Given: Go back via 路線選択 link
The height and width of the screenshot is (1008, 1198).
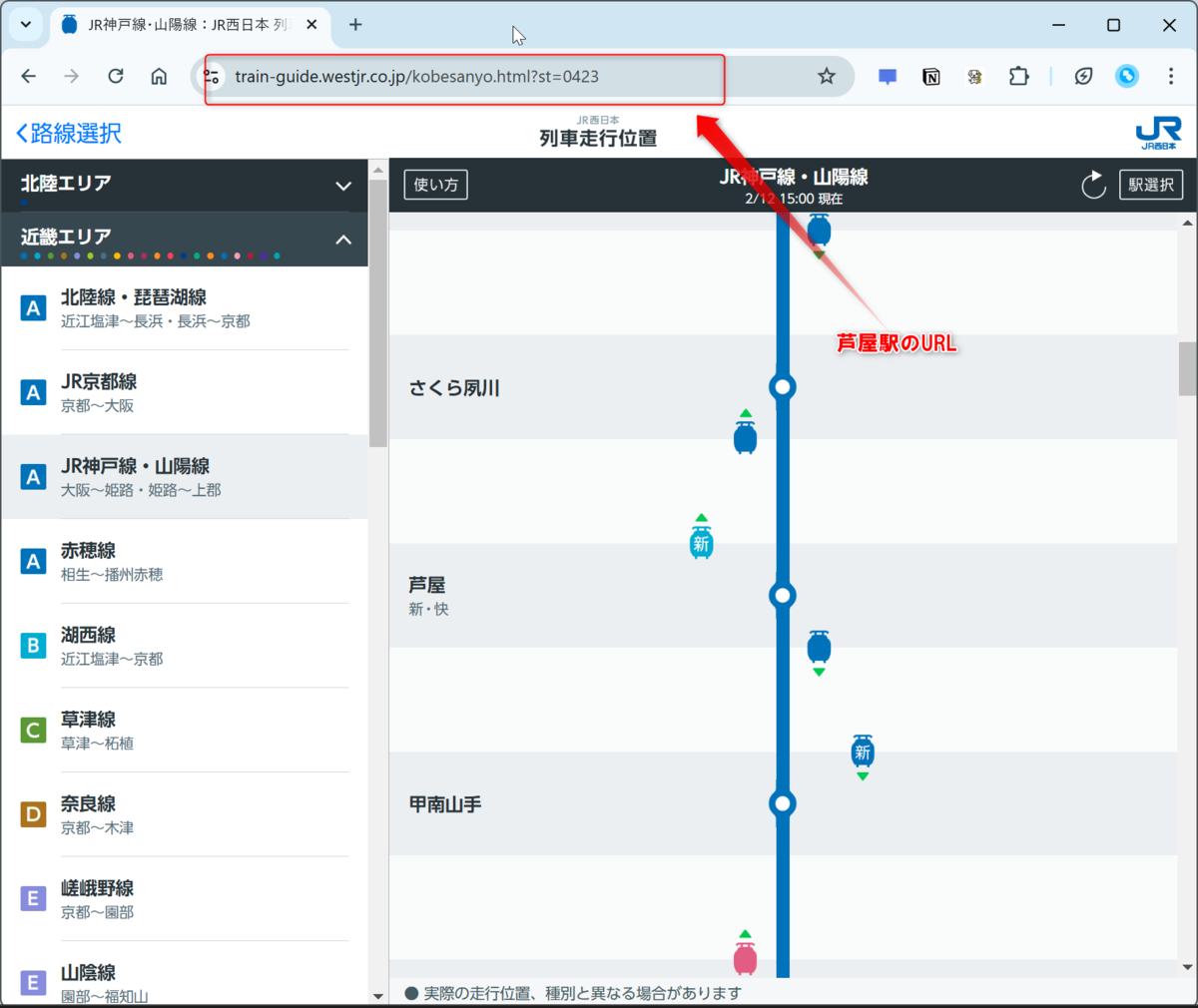Looking at the screenshot, I should pos(69,133).
